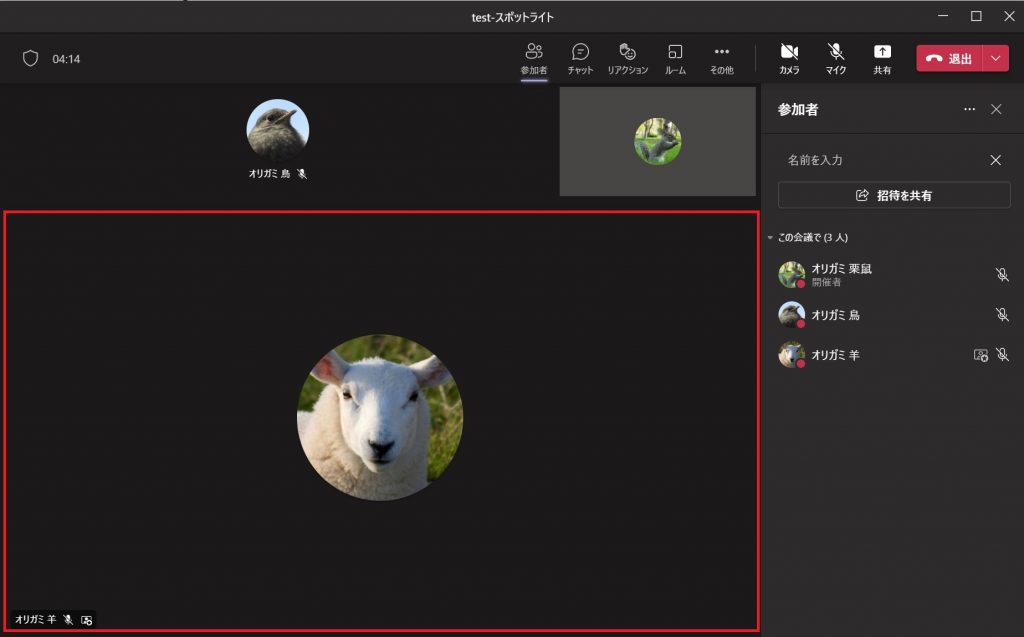1024x637 pixels.
Task: Click the window title test-スポットライト
Action: point(513,17)
